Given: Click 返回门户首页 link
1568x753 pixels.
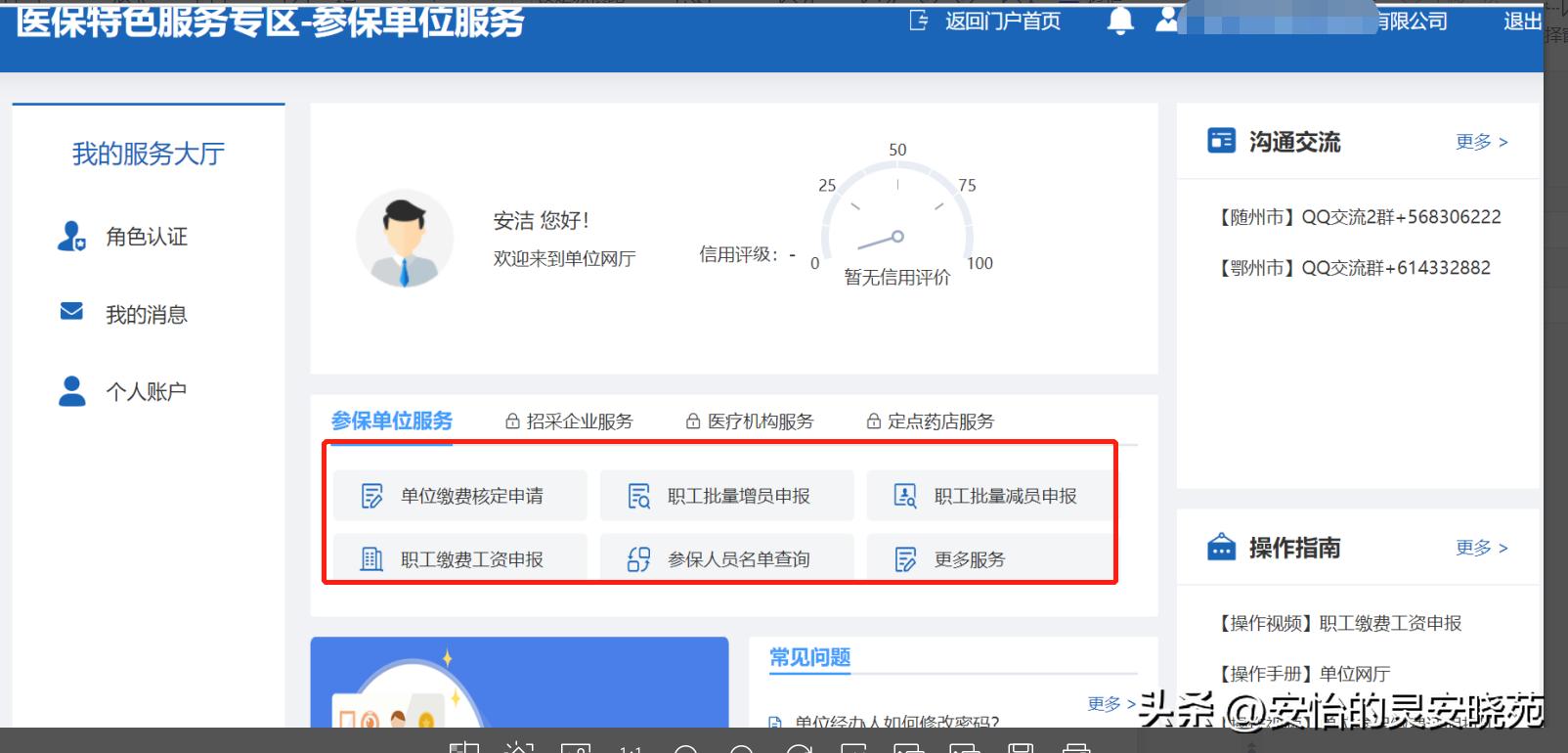Looking at the screenshot, I should pyautogui.click(x=1003, y=21).
